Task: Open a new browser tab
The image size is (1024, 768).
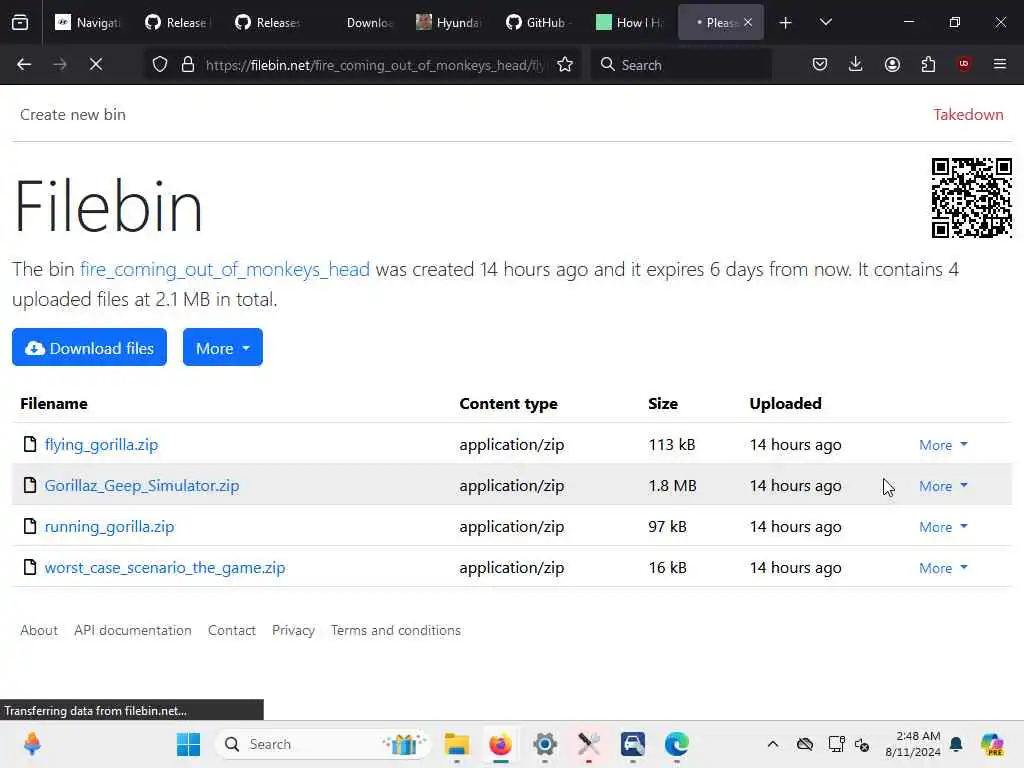Action: (x=786, y=23)
